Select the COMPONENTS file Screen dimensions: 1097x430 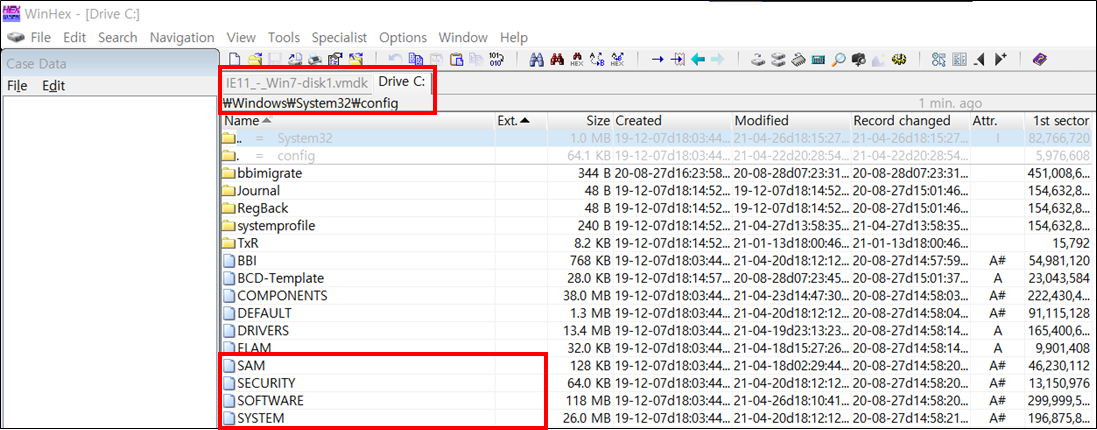[x=658, y=295]
